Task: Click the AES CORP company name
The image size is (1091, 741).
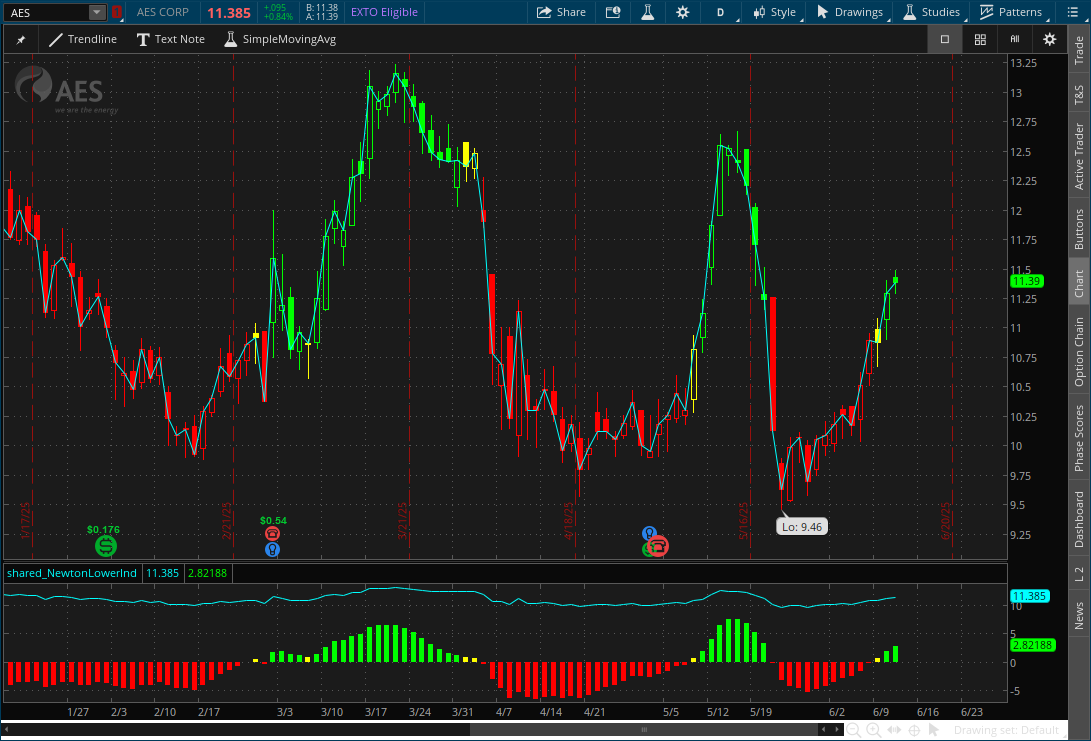Action: [x=163, y=12]
